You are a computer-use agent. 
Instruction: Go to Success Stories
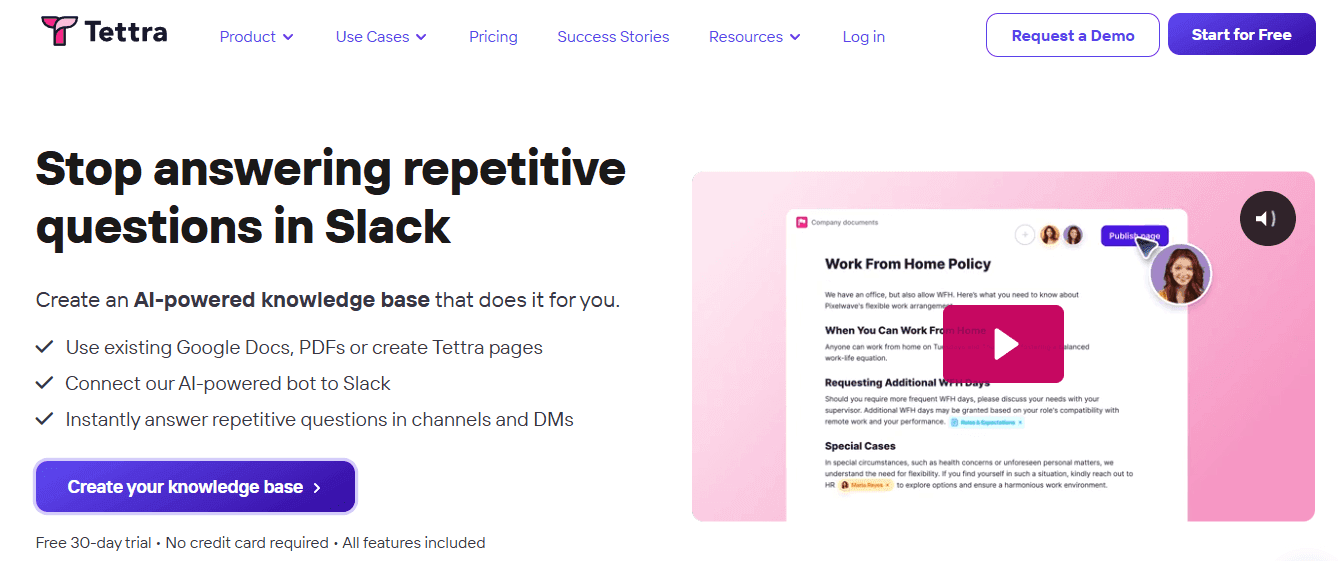click(613, 37)
